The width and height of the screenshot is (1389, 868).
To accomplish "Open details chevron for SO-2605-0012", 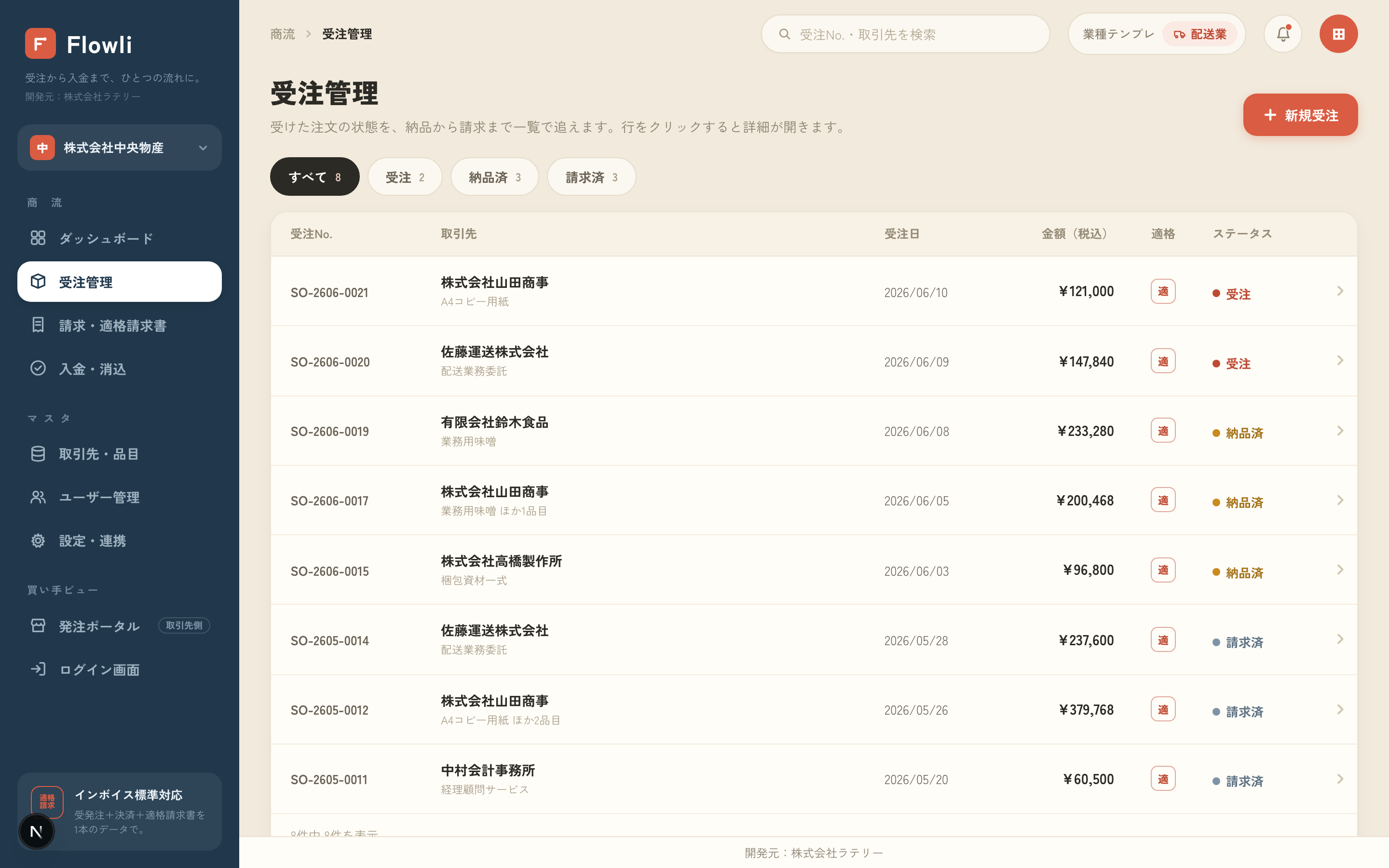I will (x=1340, y=709).
